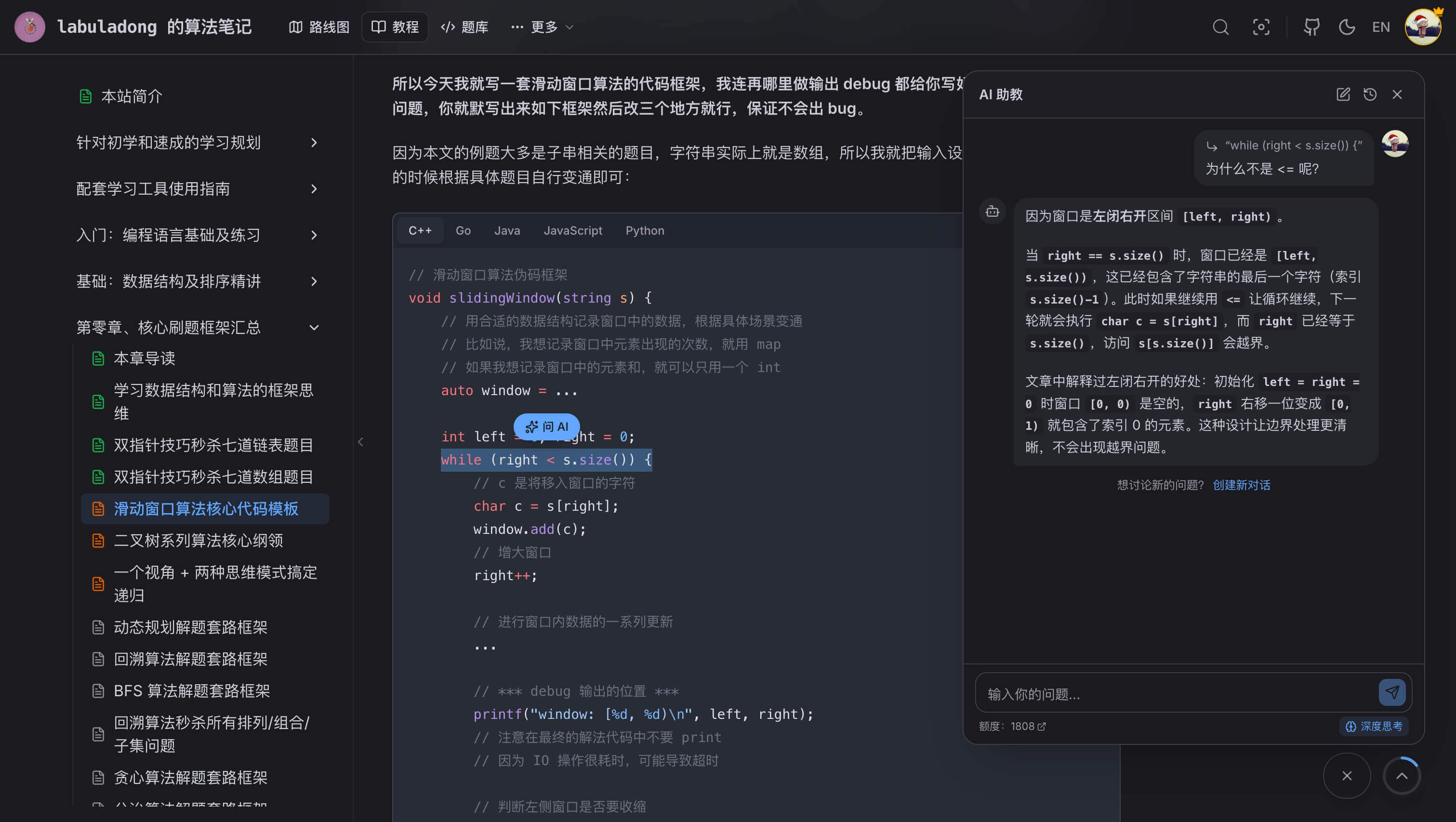Open the 更多 dropdown menu
Image resolution: width=1456 pixels, height=822 pixels.
tap(542, 27)
